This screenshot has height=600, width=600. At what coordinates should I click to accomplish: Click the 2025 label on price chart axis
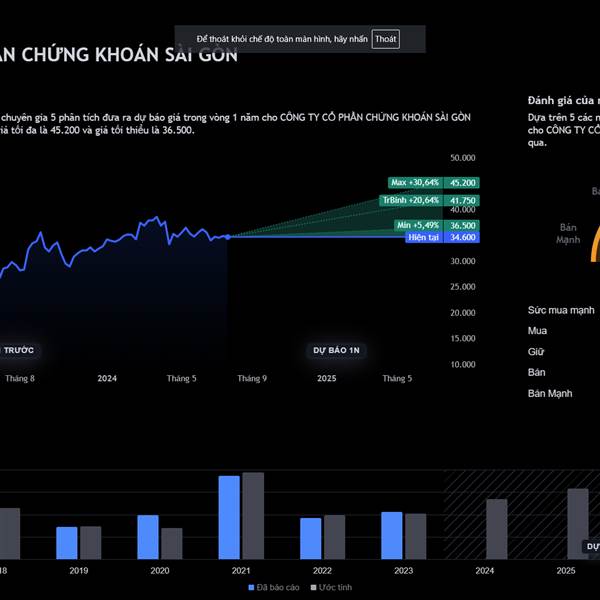pos(326,378)
